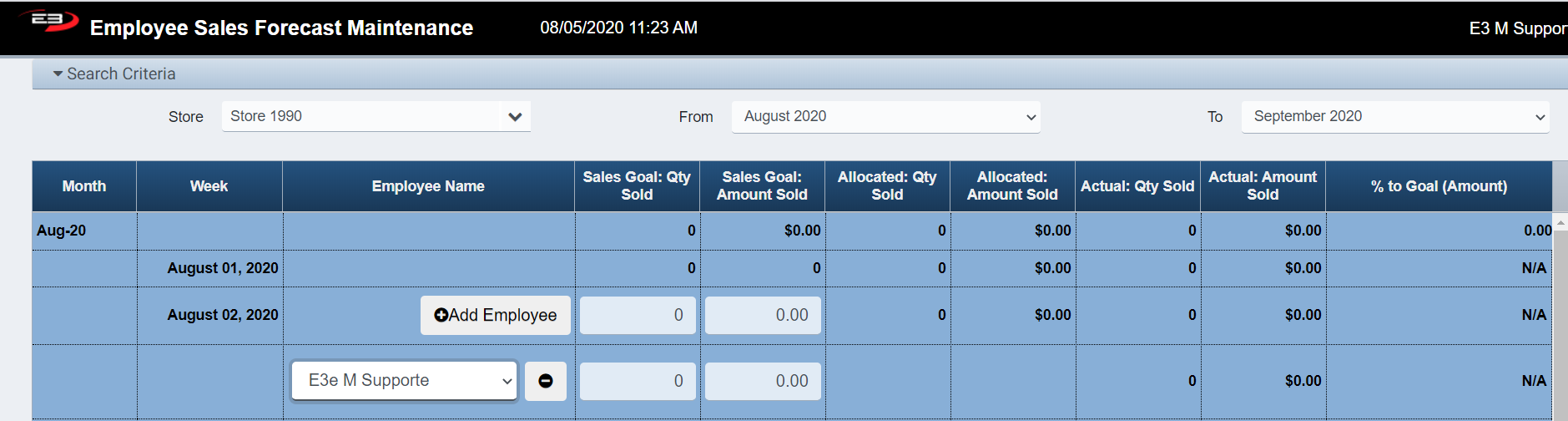Click the August 02 week amount goal field

763,315
